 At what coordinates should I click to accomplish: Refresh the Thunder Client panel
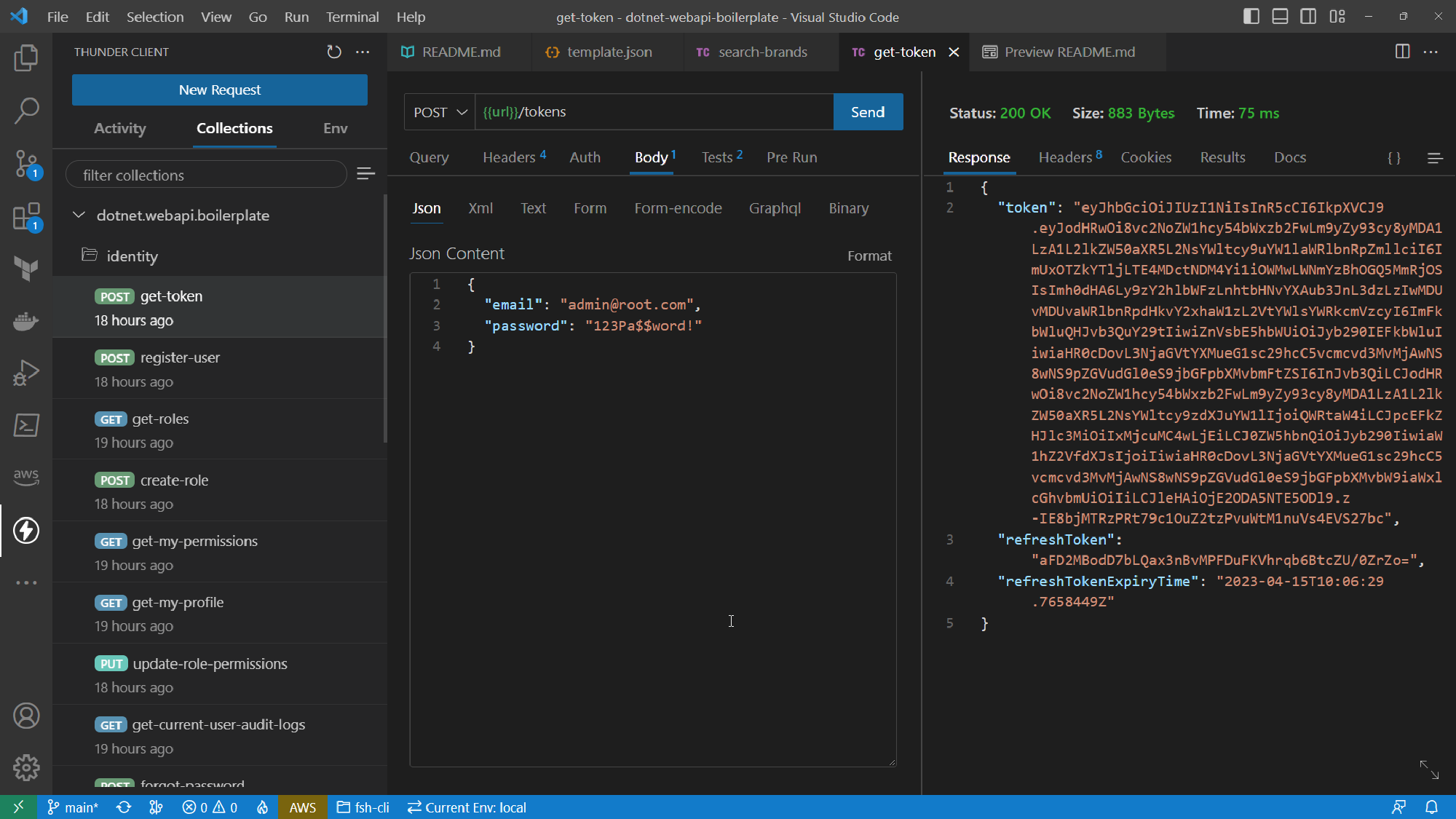pyautogui.click(x=334, y=52)
